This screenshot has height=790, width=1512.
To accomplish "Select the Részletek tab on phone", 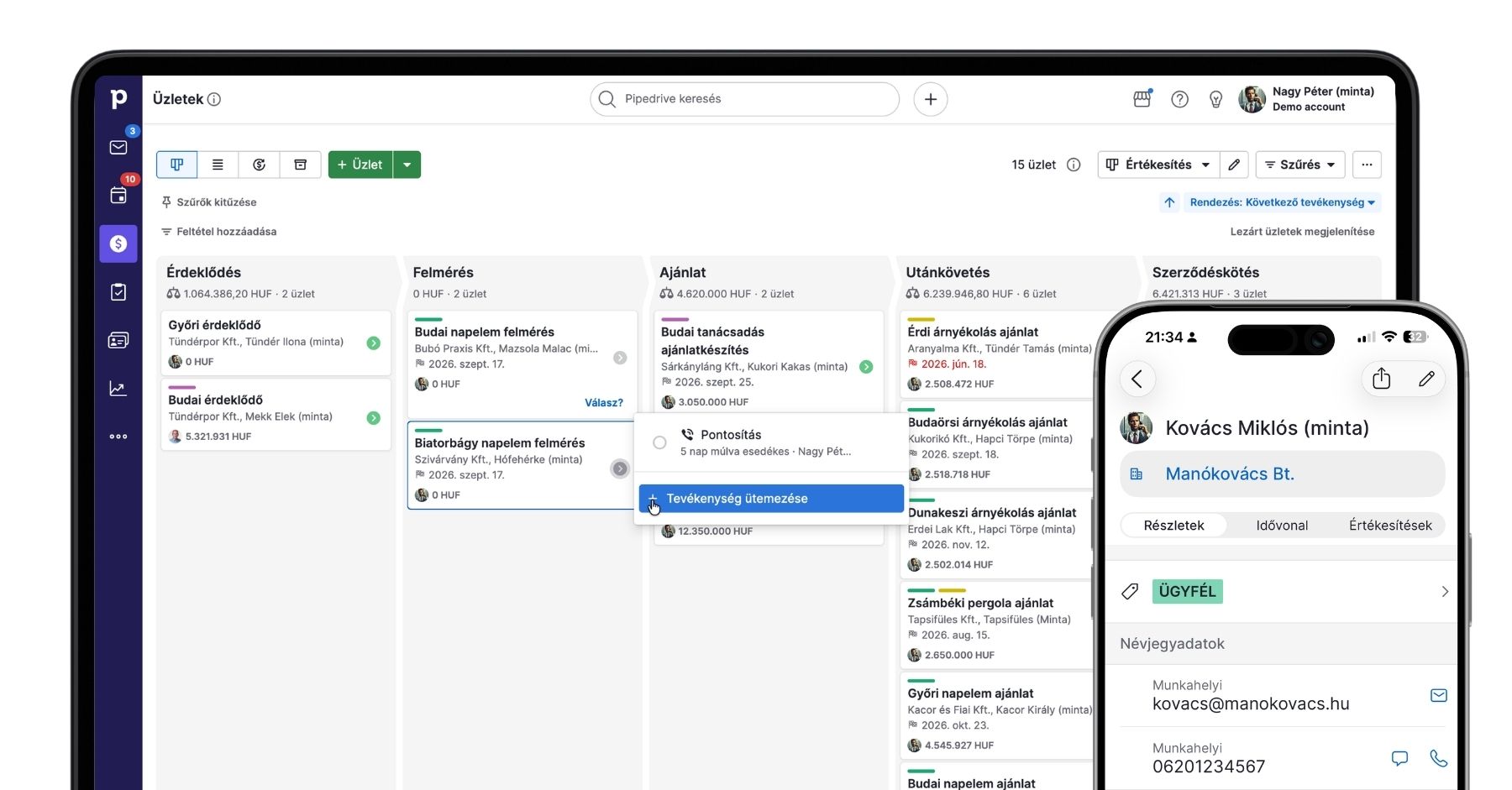I will (x=1173, y=526).
